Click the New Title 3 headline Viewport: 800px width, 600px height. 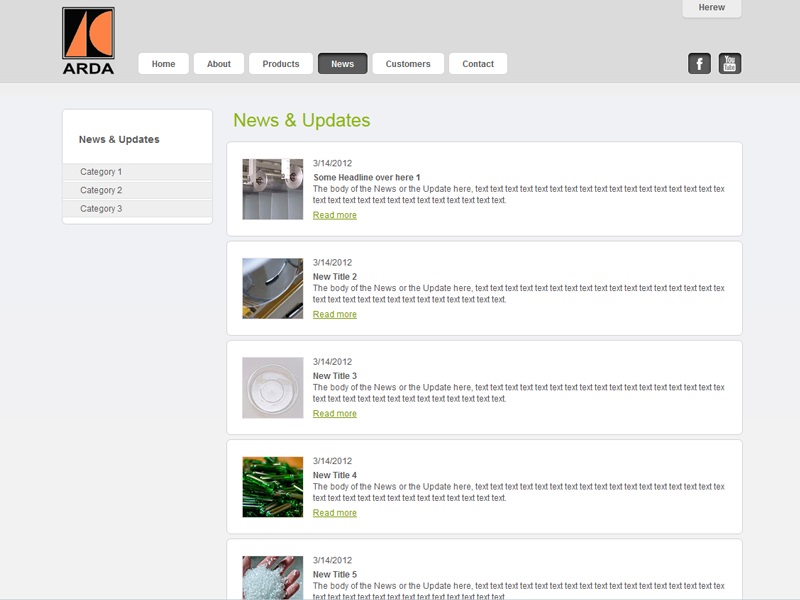click(x=334, y=376)
